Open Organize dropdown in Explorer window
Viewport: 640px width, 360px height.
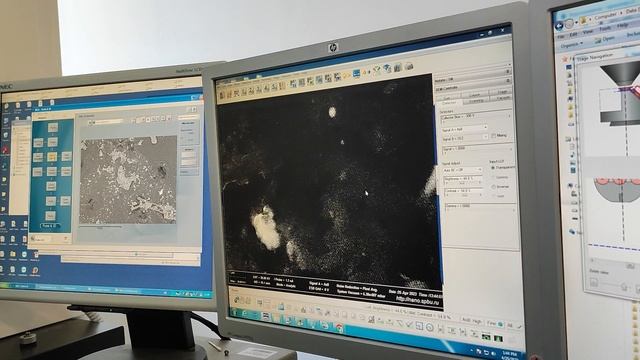(x=571, y=45)
